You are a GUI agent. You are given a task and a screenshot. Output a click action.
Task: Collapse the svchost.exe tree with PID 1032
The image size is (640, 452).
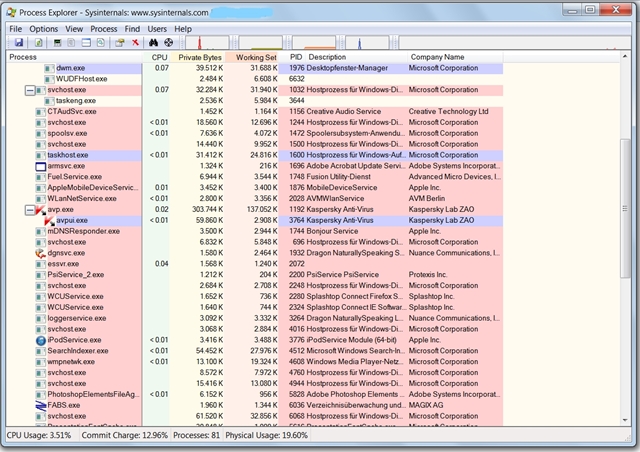point(30,90)
